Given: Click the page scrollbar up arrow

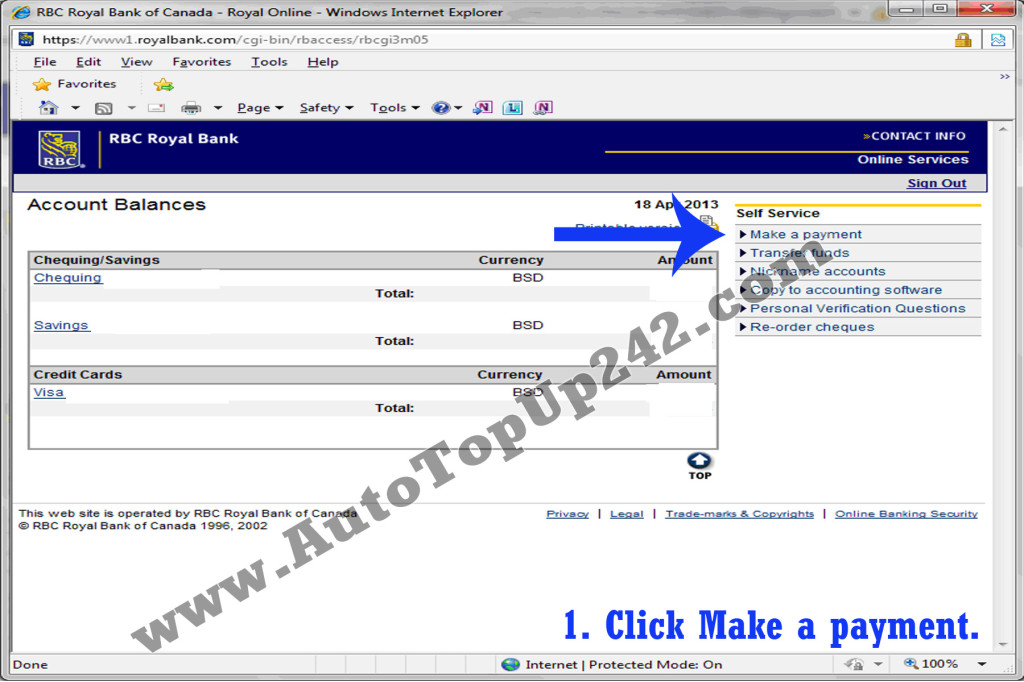Looking at the screenshot, I should pyautogui.click(x=1003, y=129).
